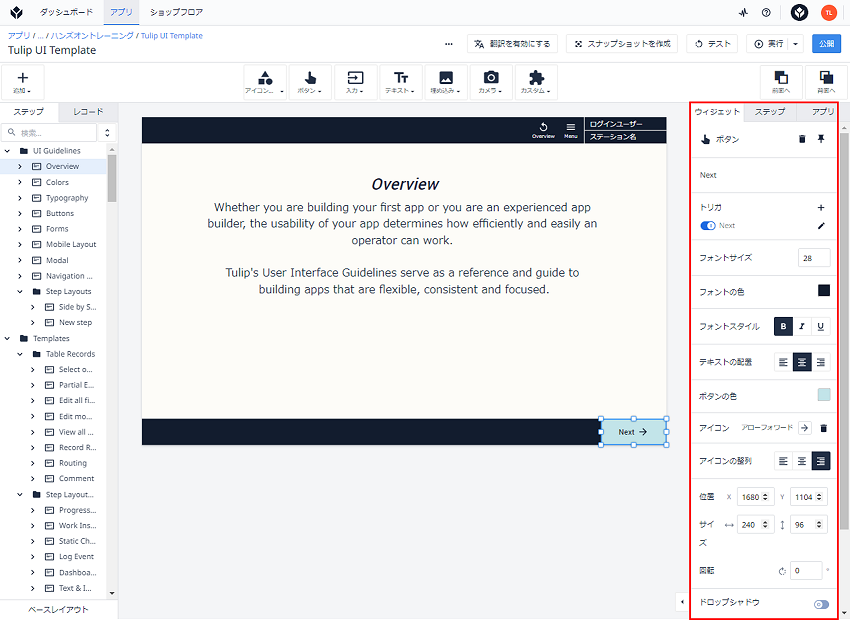Click the create snapshot button

point(622,44)
